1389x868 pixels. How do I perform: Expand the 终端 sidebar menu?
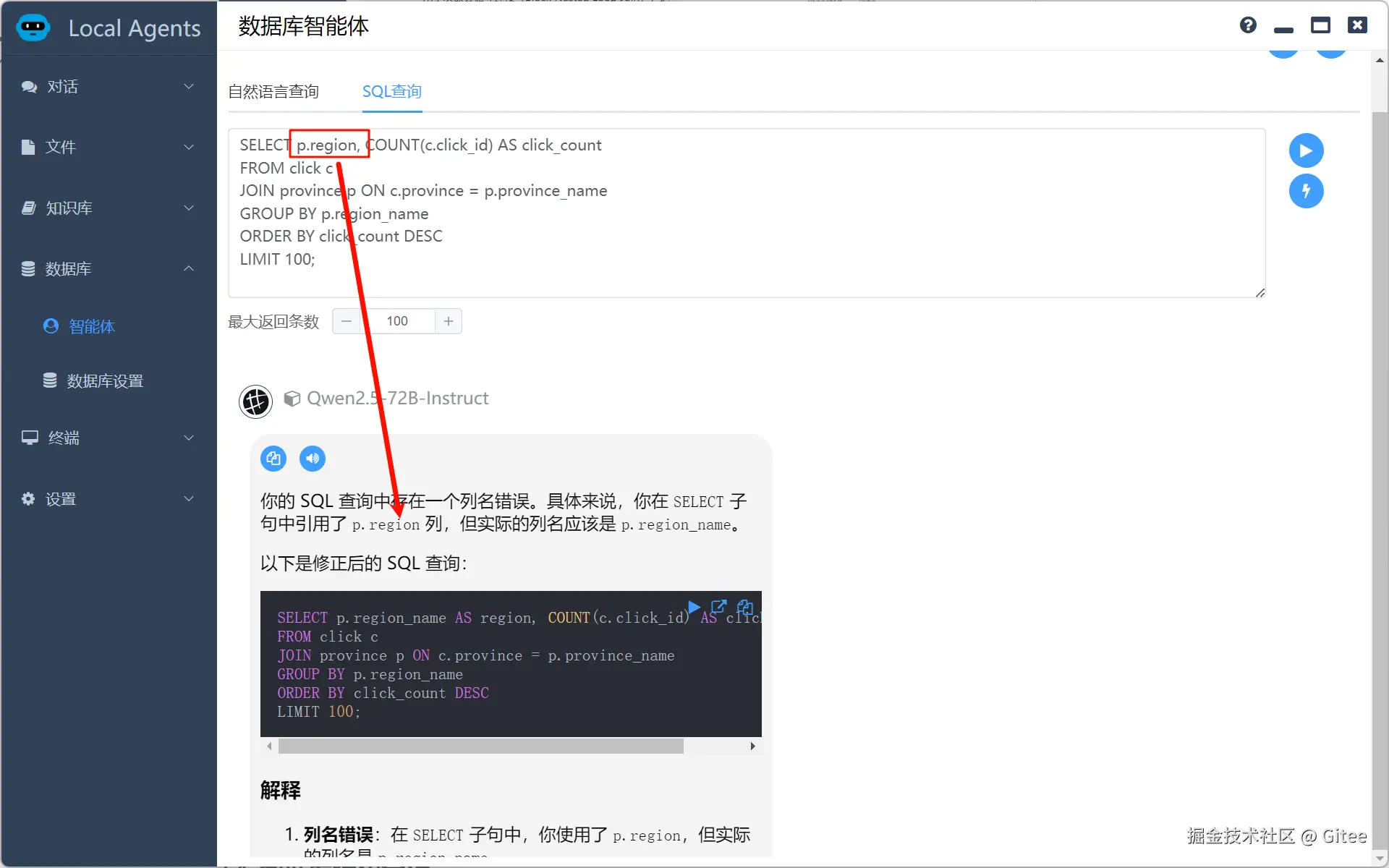click(109, 438)
